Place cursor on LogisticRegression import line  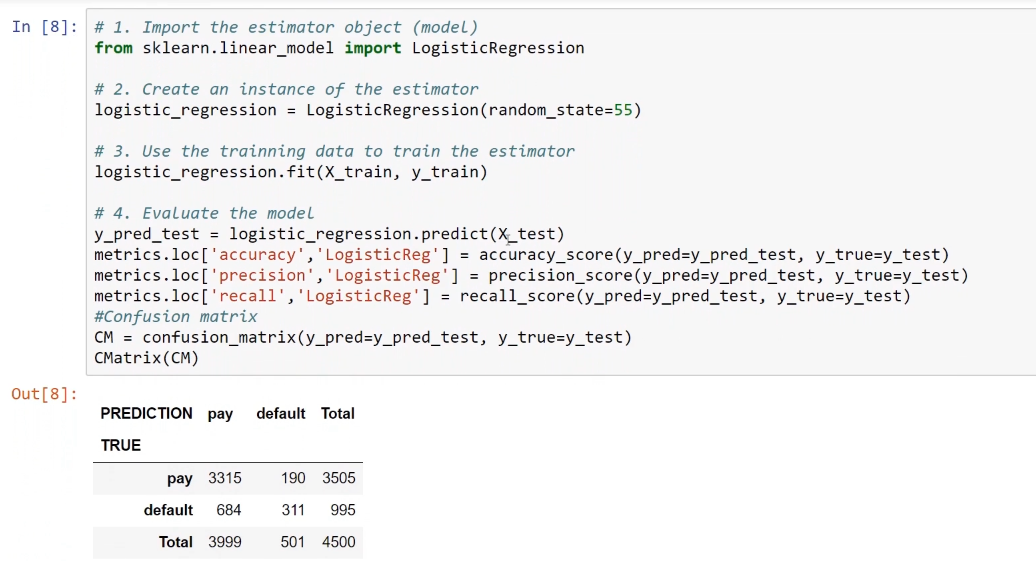339,48
